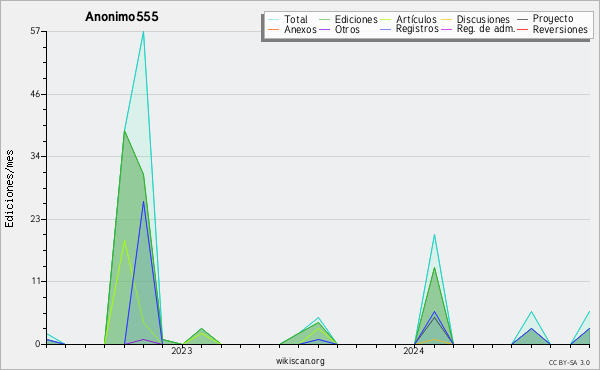Screen dimensions: 600x370
Task: Click the Ediciones/mes axis label
Action: click(9, 189)
